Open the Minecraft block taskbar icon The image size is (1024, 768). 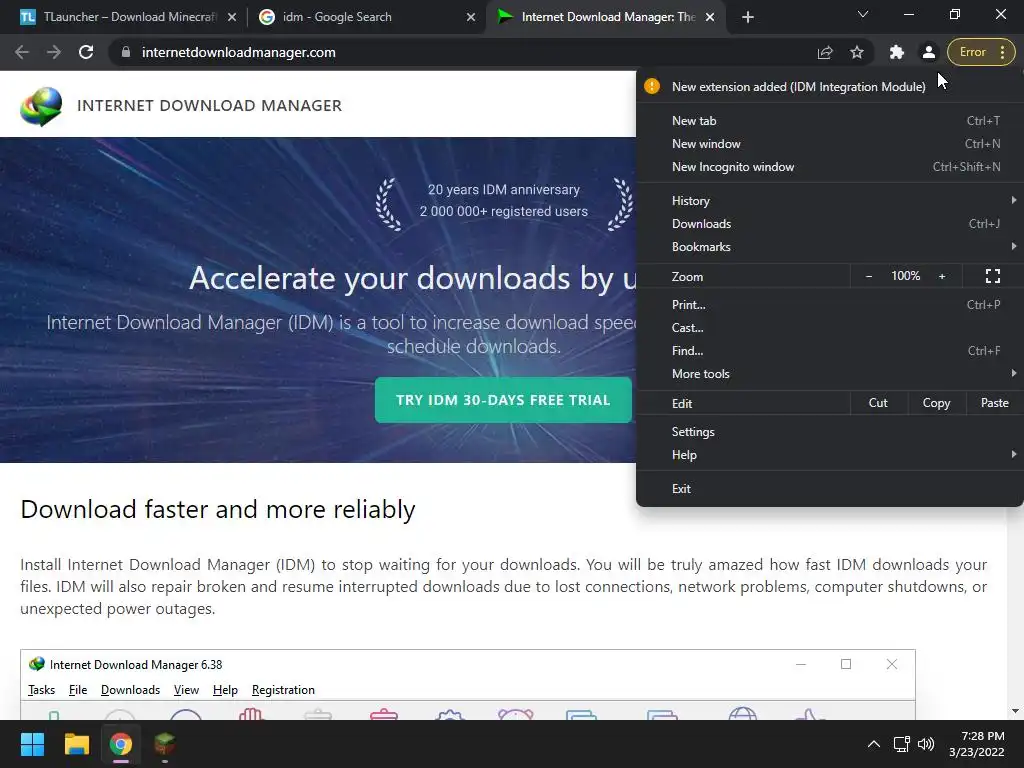click(165, 744)
